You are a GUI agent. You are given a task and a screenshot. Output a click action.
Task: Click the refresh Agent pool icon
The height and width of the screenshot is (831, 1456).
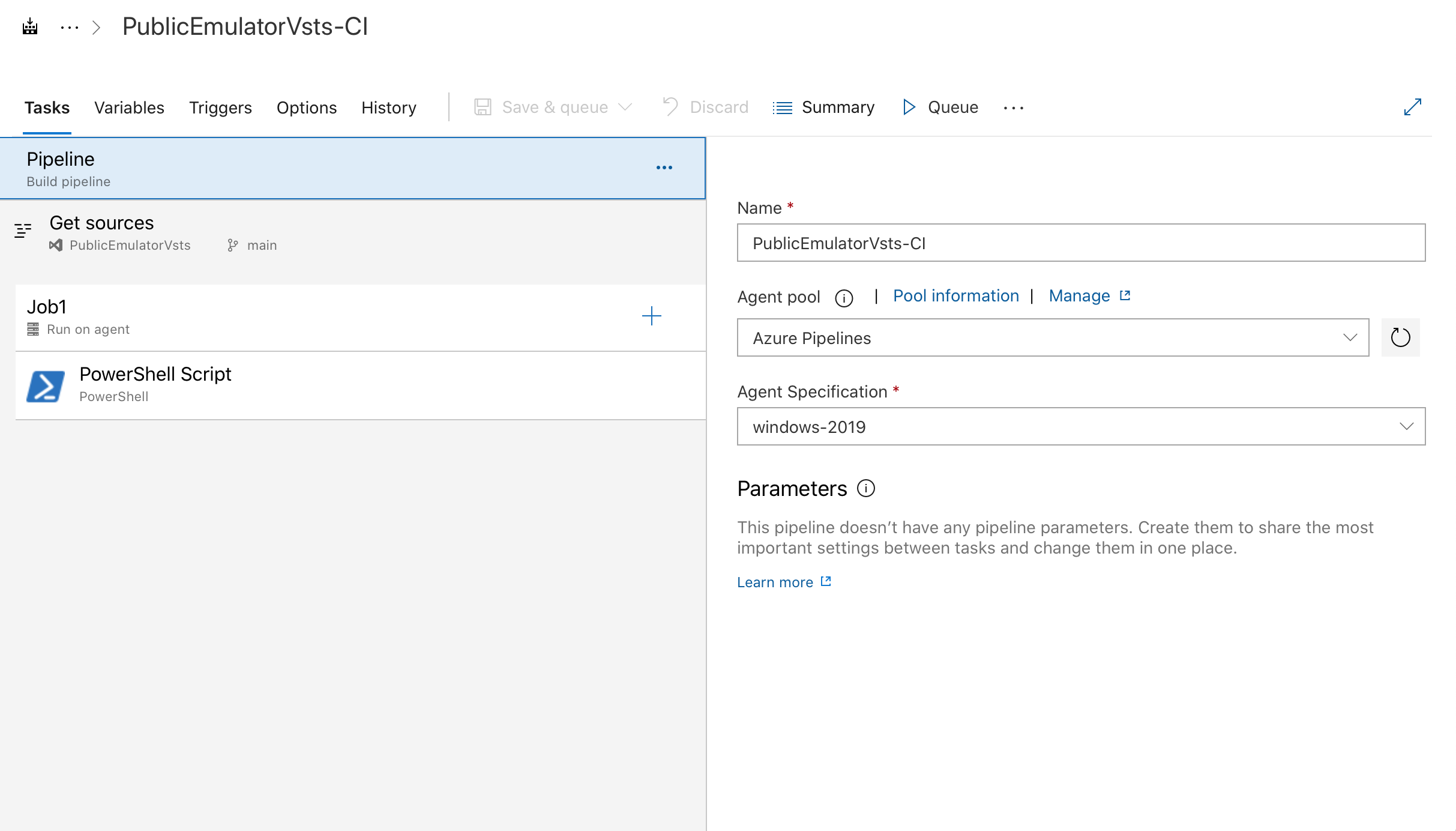click(1398, 337)
